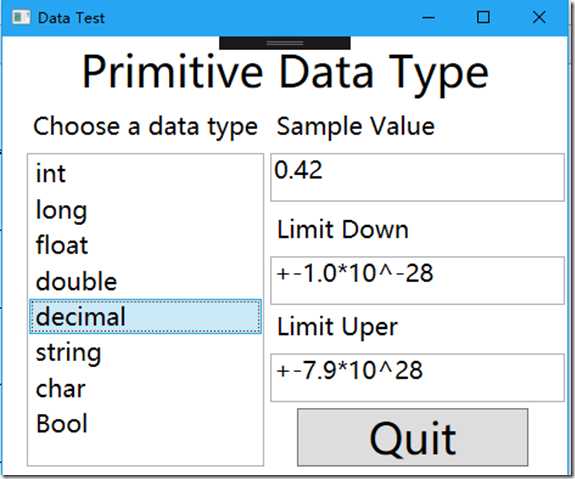Select the char entry
The width and height of the screenshot is (575, 479).
pyautogui.click(x=145, y=388)
